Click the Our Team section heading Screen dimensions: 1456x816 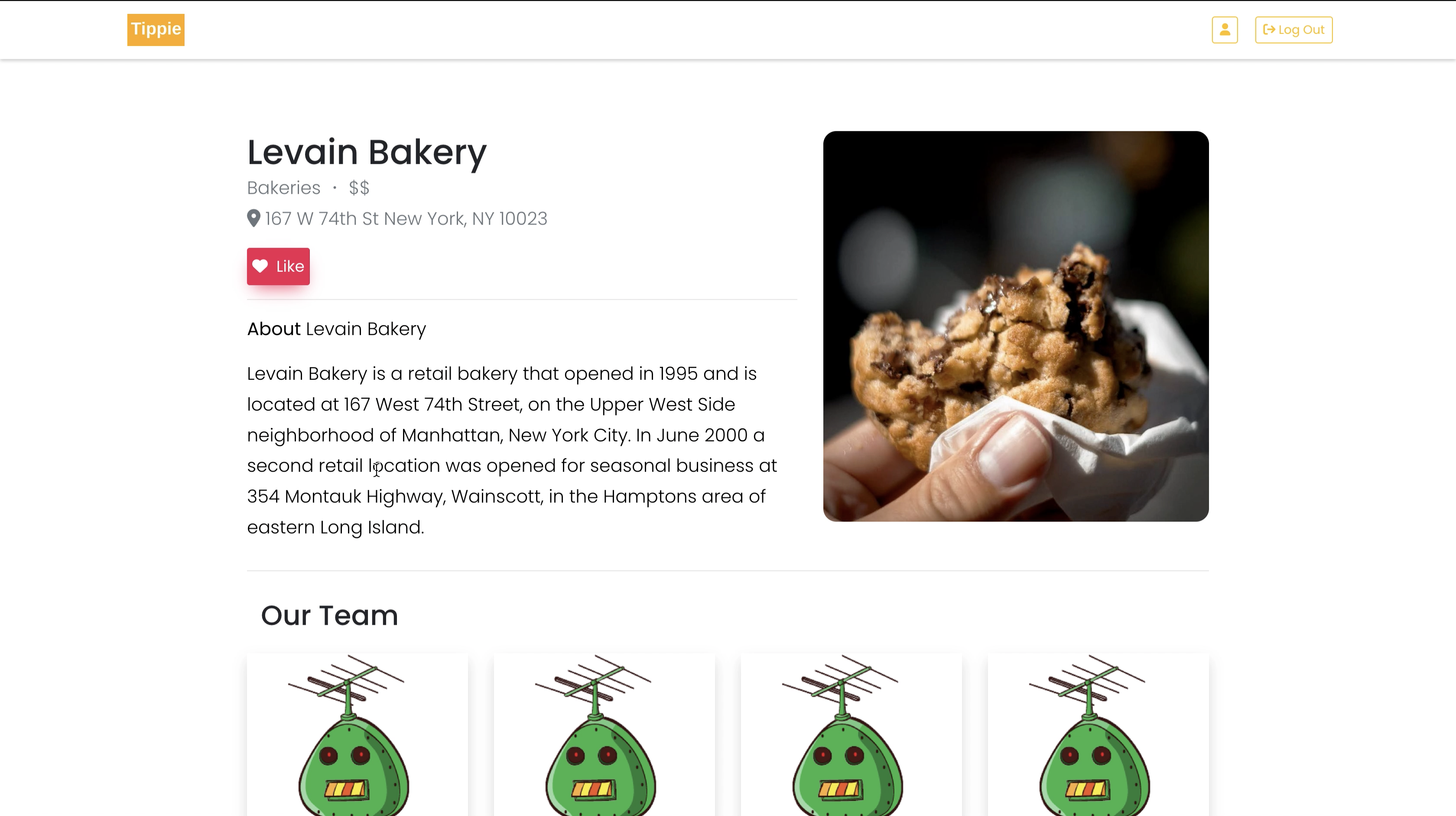point(329,615)
